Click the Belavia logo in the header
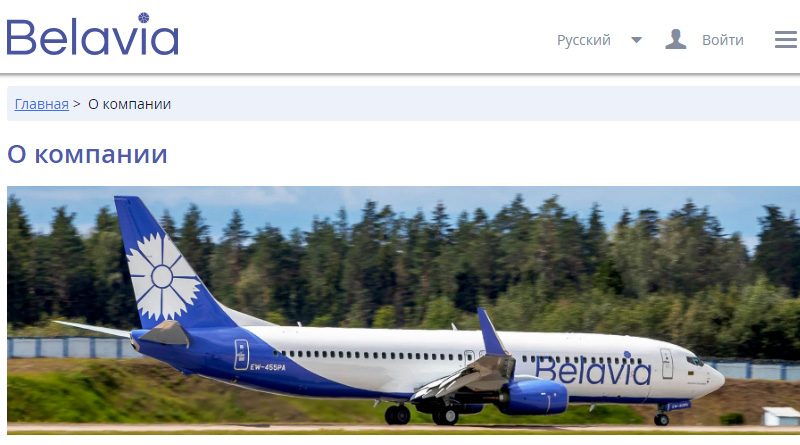This screenshot has height=445, width=800. click(x=92, y=34)
